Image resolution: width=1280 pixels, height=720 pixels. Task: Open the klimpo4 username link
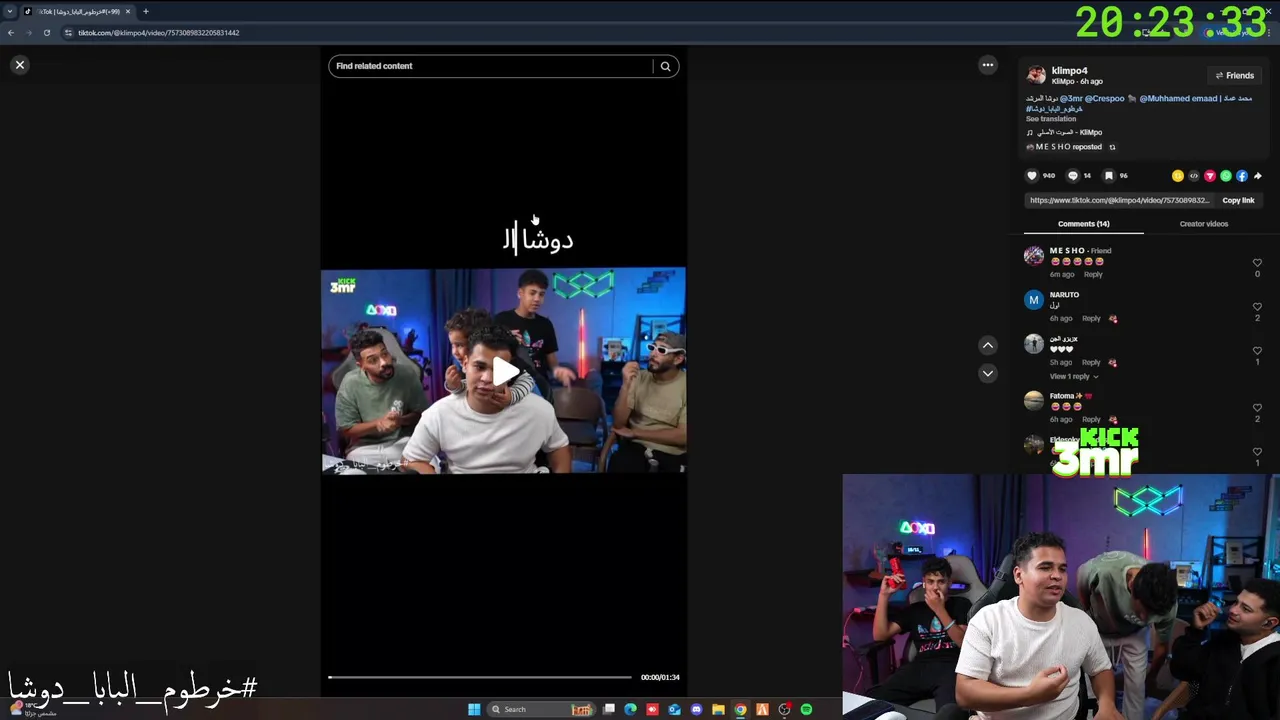(1069, 71)
